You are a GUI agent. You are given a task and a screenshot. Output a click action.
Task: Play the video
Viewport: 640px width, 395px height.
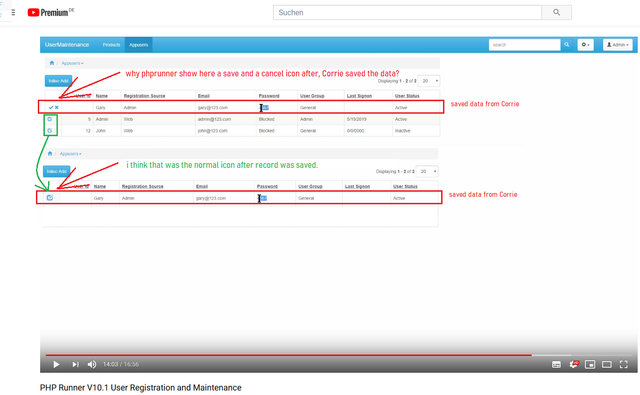(56, 364)
